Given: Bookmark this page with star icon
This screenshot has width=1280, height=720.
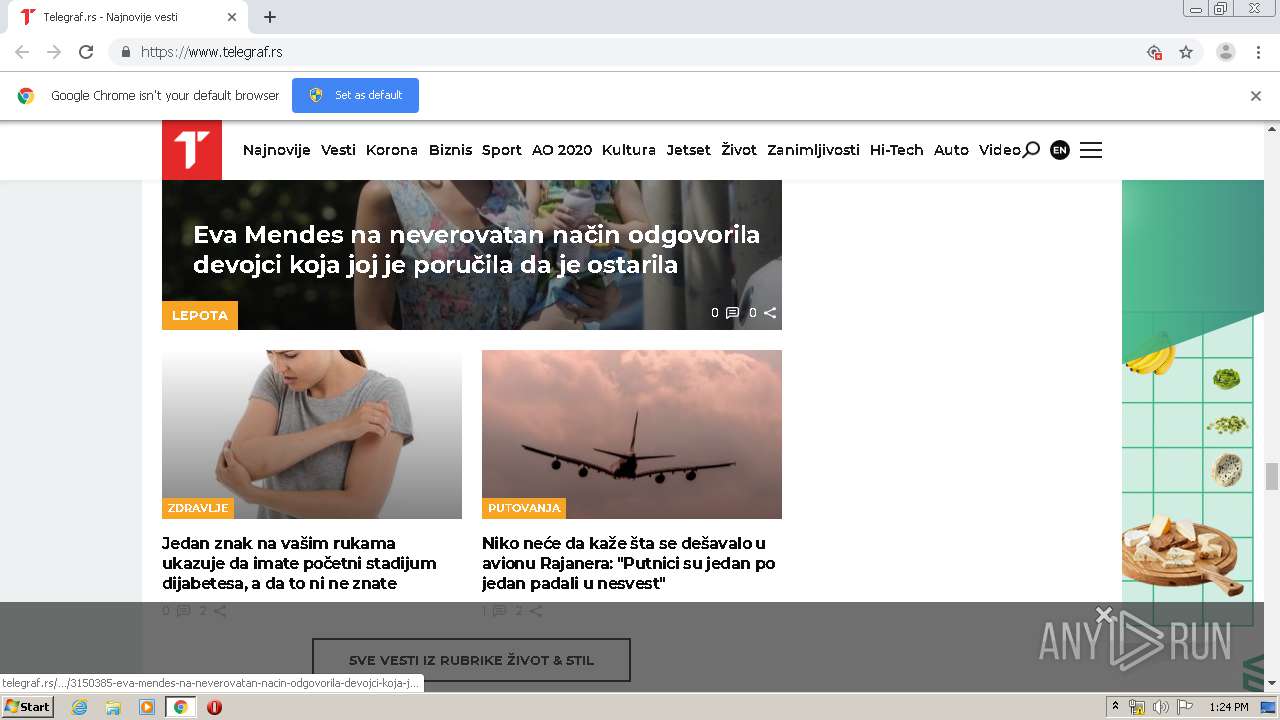Looking at the screenshot, I should pyautogui.click(x=1186, y=52).
